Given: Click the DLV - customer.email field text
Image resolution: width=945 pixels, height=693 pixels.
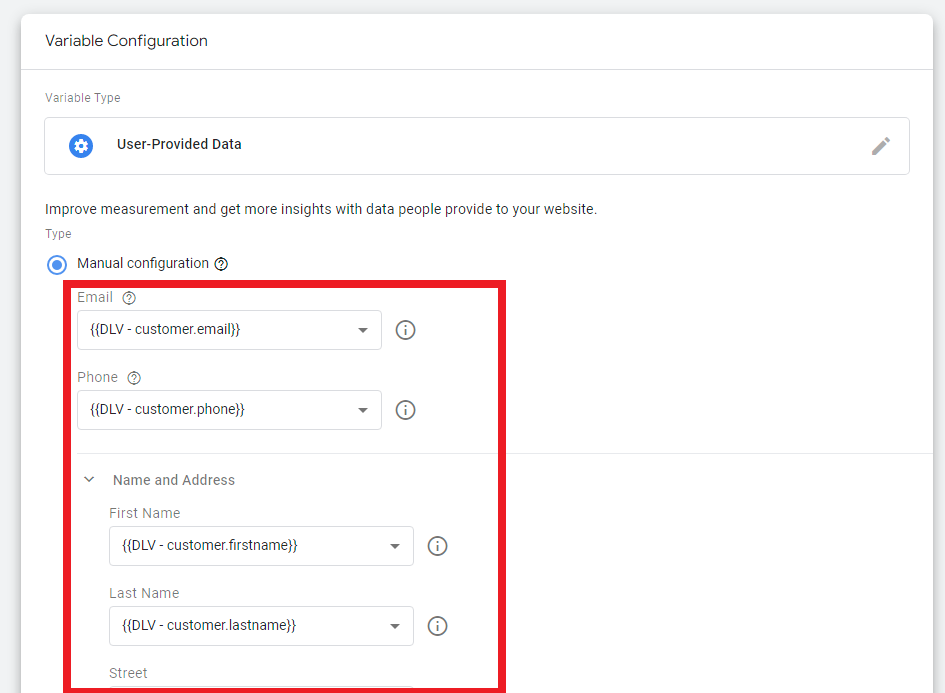Looking at the screenshot, I should pos(165,330).
